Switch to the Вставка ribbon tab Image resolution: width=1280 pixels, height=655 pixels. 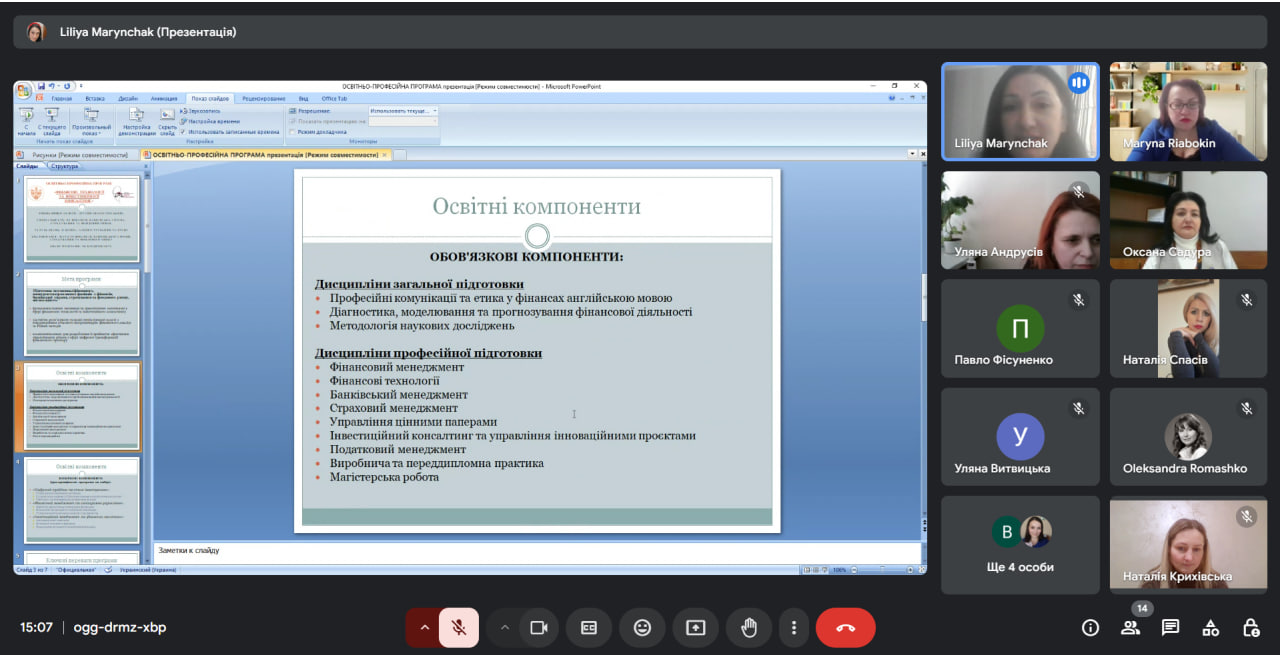(x=95, y=99)
